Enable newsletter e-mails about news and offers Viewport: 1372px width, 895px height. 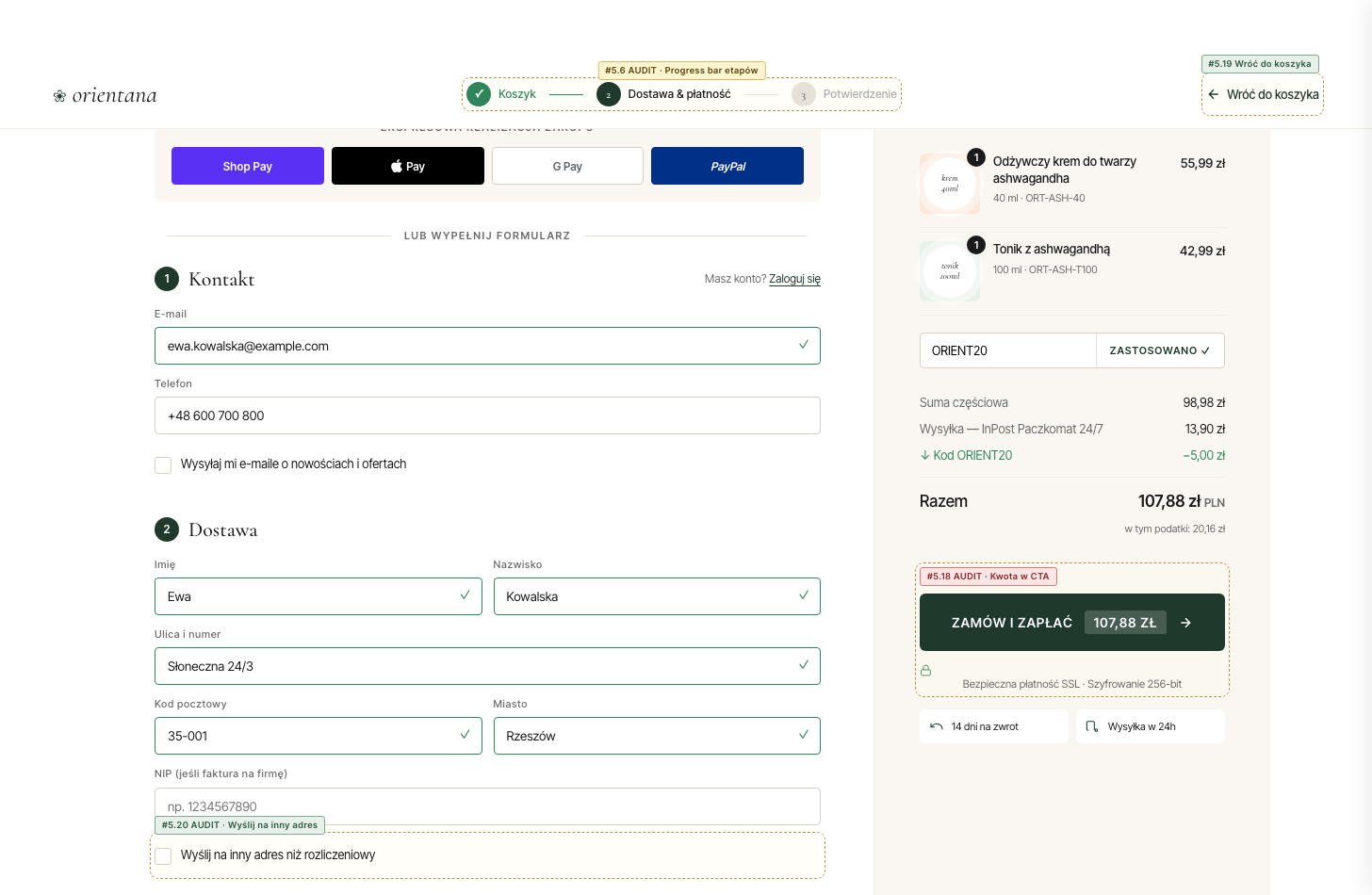[x=163, y=465]
